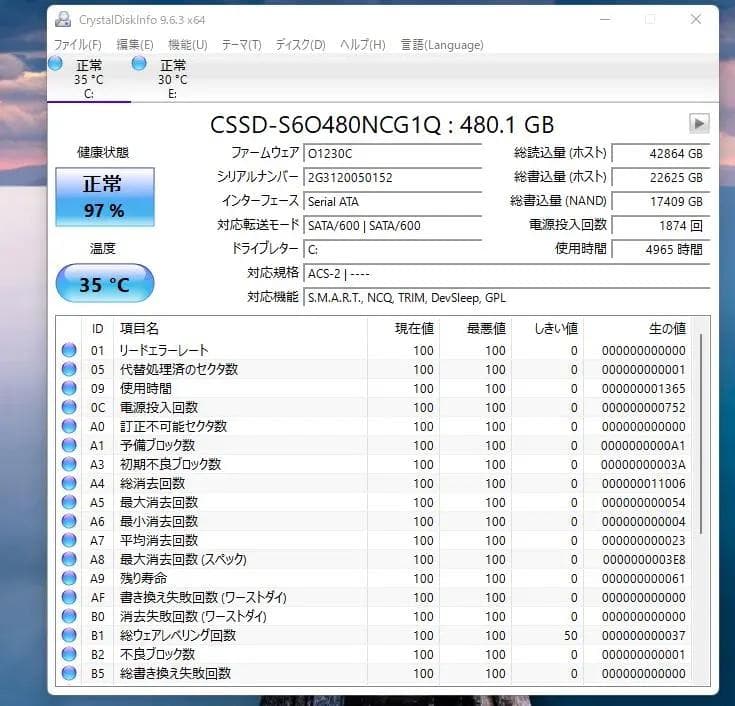Screen dimensions: 735x706
Task: Open the 編集(E) menu
Action: pyautogui.click(x=135, y=45)
